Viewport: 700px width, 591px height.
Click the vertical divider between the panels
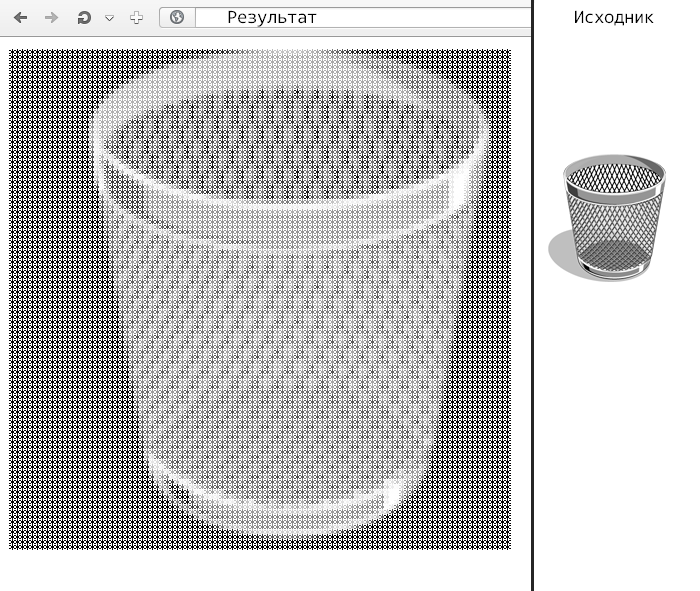[x=532, y=300]
